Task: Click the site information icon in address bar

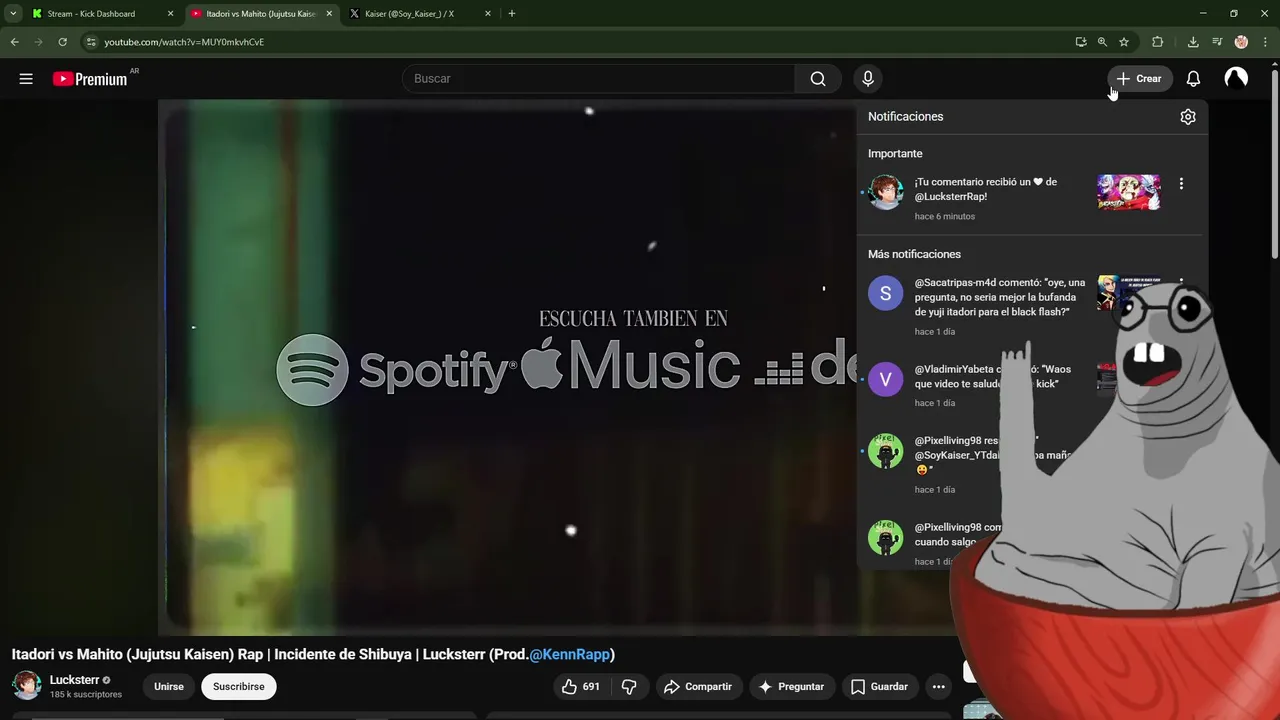Action: [x=90, y=42]
